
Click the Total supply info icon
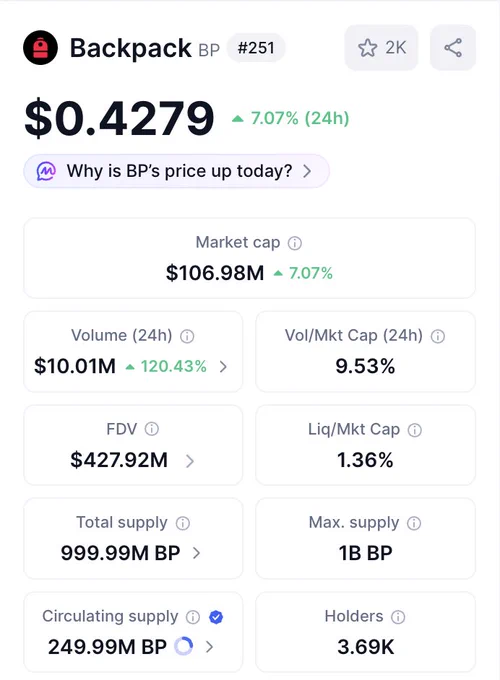point(183,523)
